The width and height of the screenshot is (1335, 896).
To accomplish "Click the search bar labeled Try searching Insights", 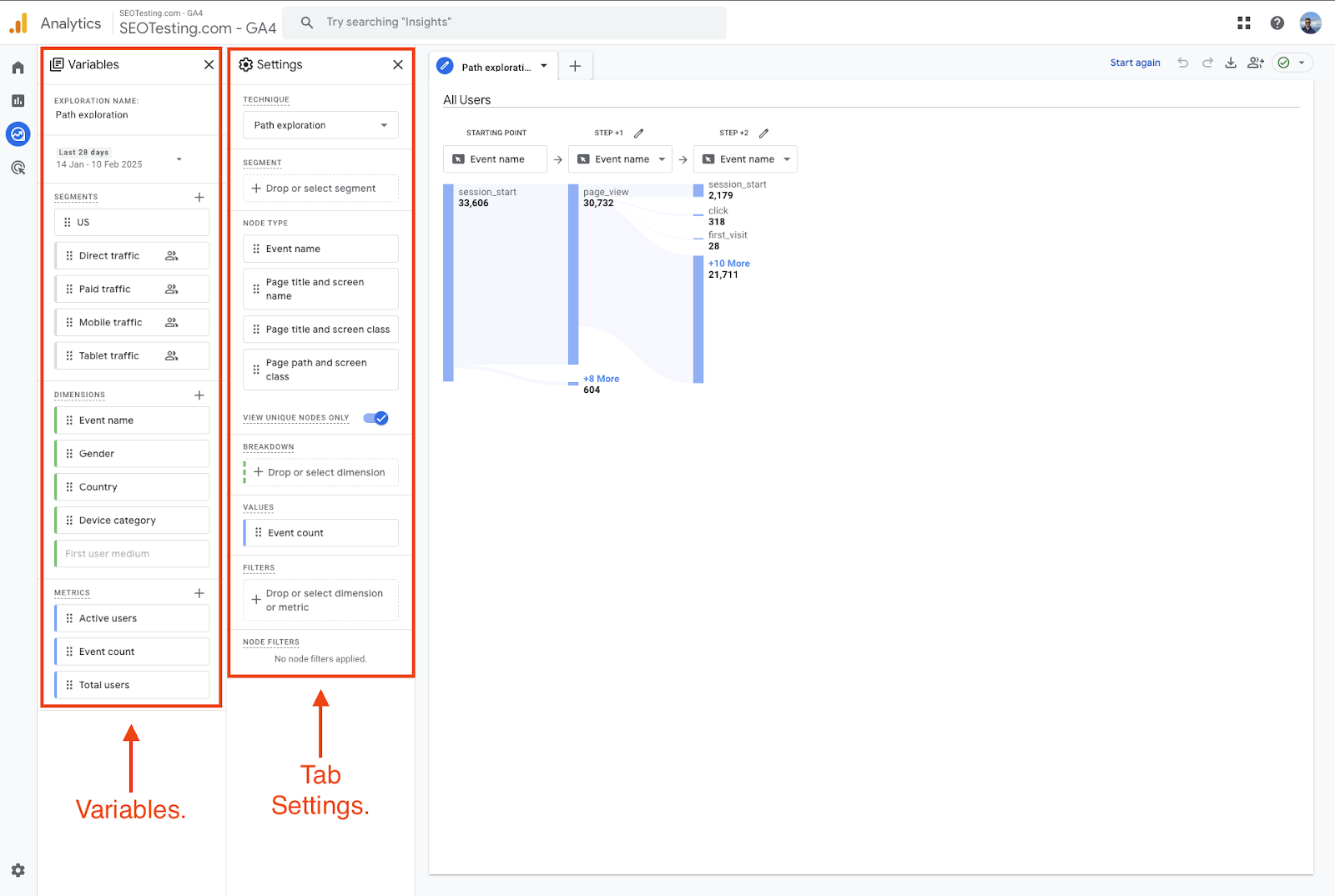I will tap(505, 22).
